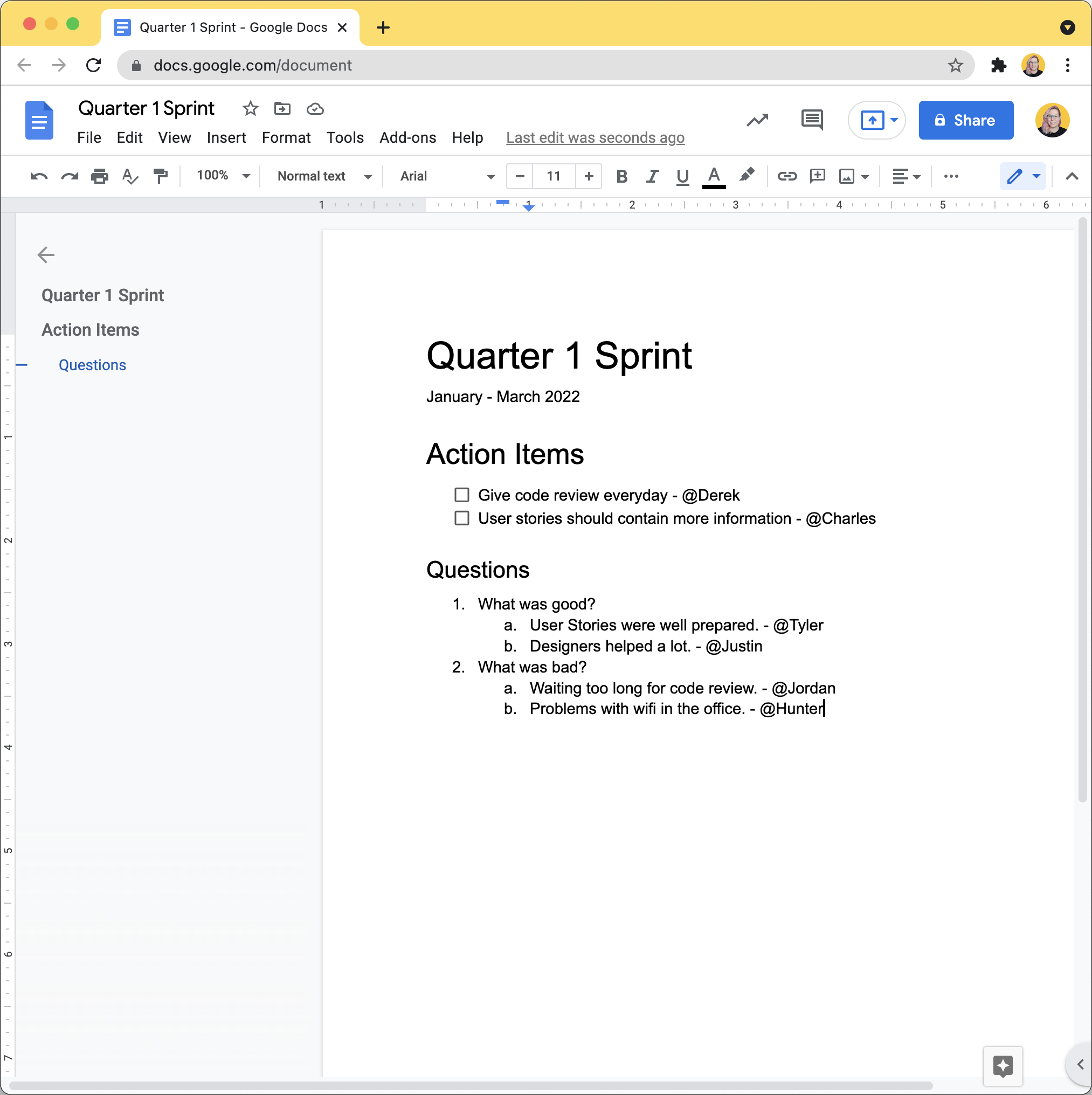Check the 'User stories should contain more information' checkbox
Image resolution: width=1092 pixels, height=1095 pixels.
click(x=461, y=518)
